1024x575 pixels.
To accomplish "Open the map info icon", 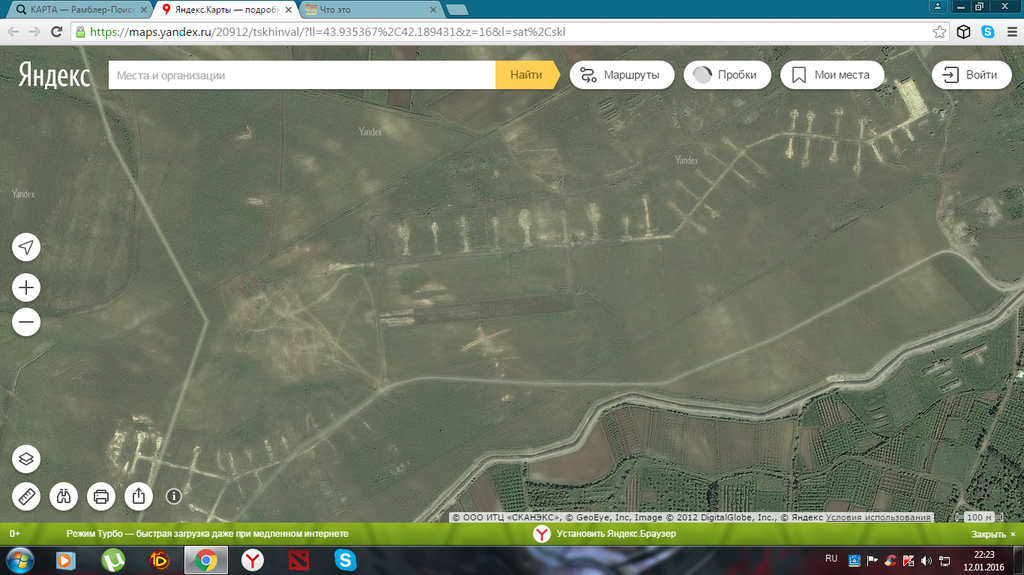I will [173, 495].
